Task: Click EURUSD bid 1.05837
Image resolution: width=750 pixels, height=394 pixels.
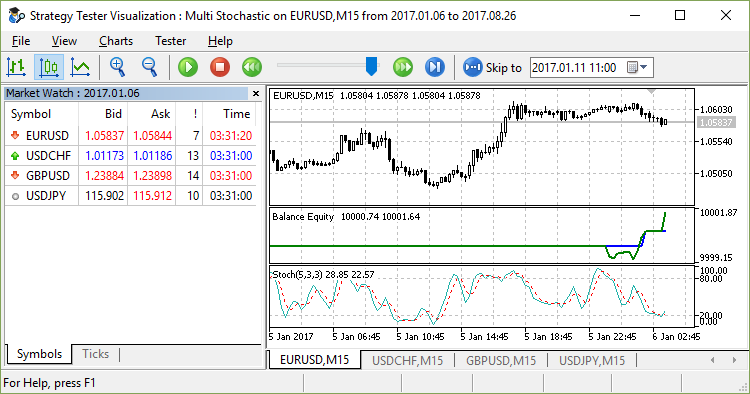Action: pyautogui.click(x=104, y=136)
